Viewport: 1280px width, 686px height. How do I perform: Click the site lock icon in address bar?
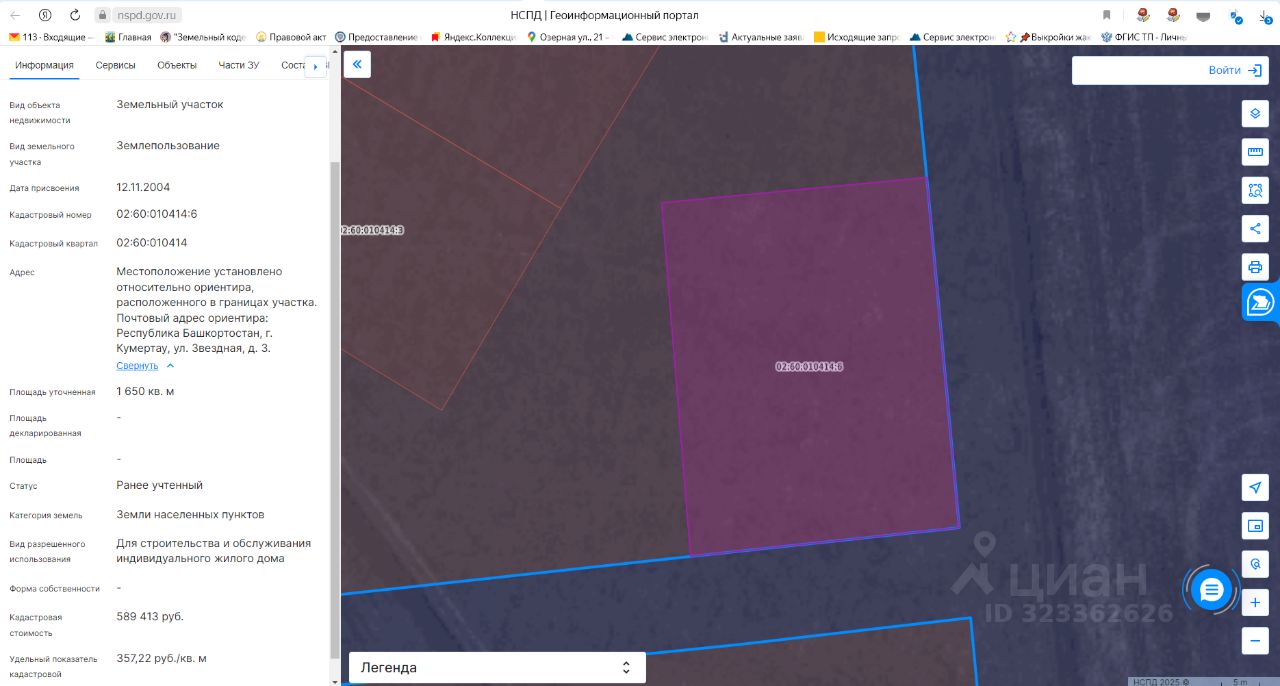[x=101, y=15]
